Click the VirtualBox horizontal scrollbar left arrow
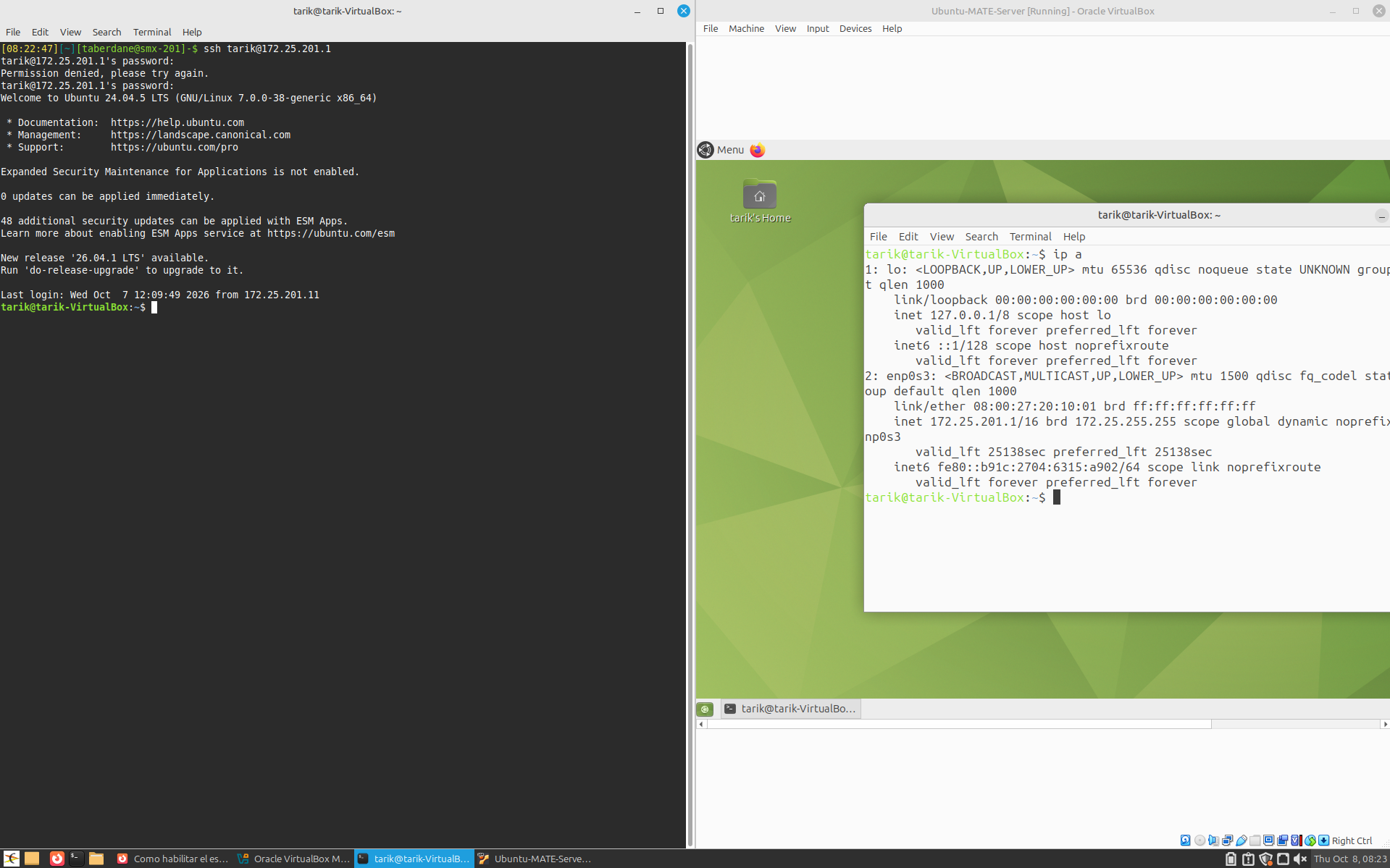1390x868 pixels. coord(700,724)
